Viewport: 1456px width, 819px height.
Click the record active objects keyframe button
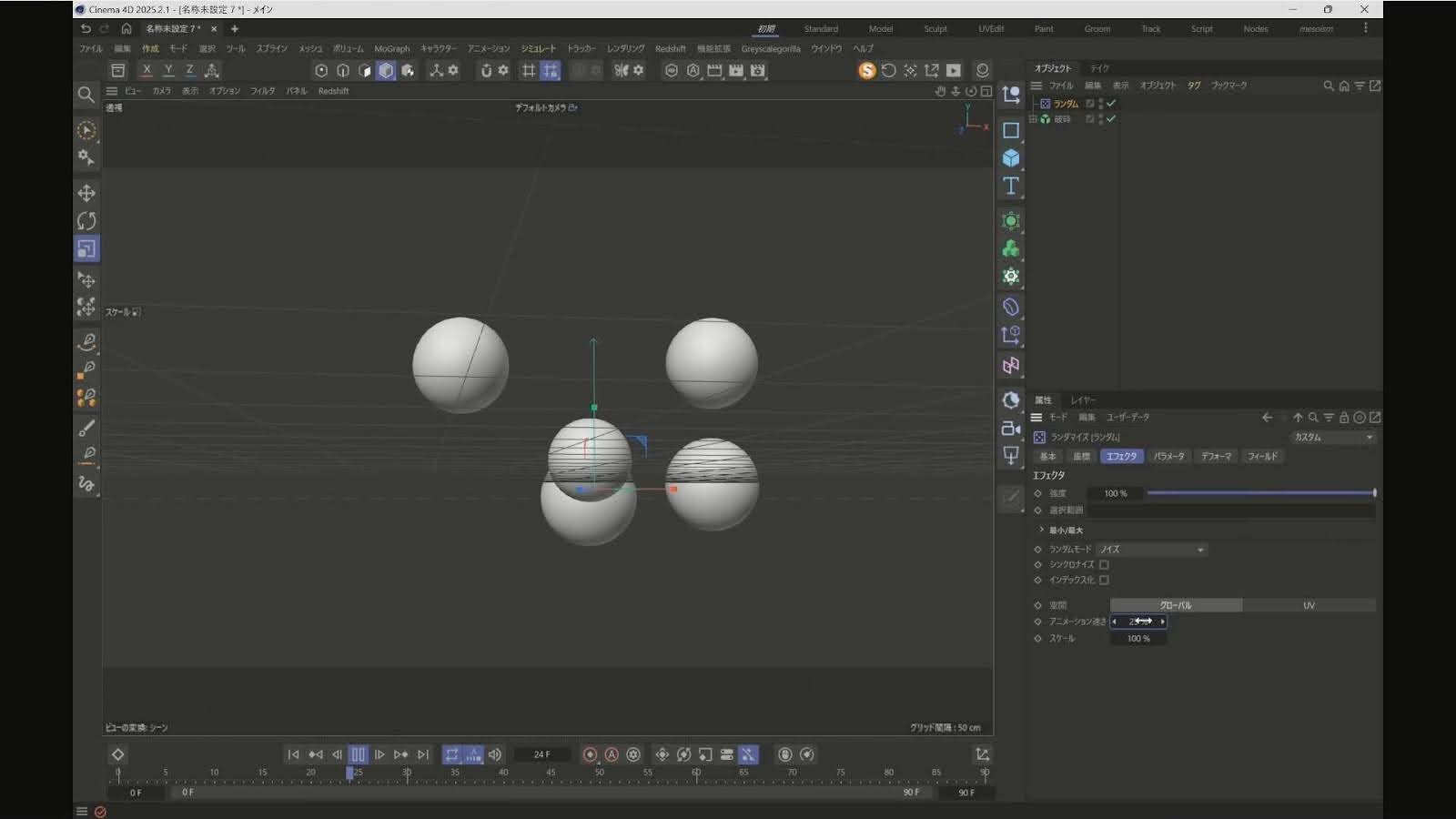[x=590, y=754]
